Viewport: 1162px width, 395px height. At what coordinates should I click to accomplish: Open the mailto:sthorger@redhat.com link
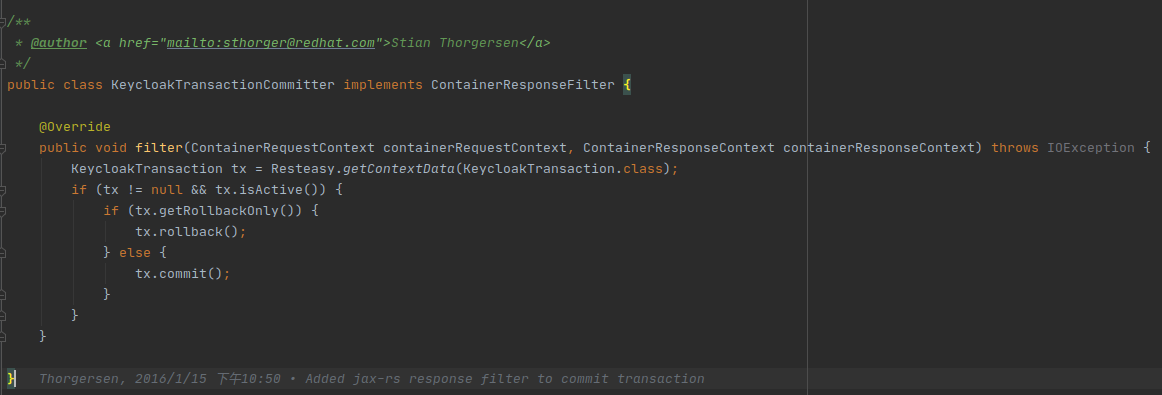[x=270, y=43]
